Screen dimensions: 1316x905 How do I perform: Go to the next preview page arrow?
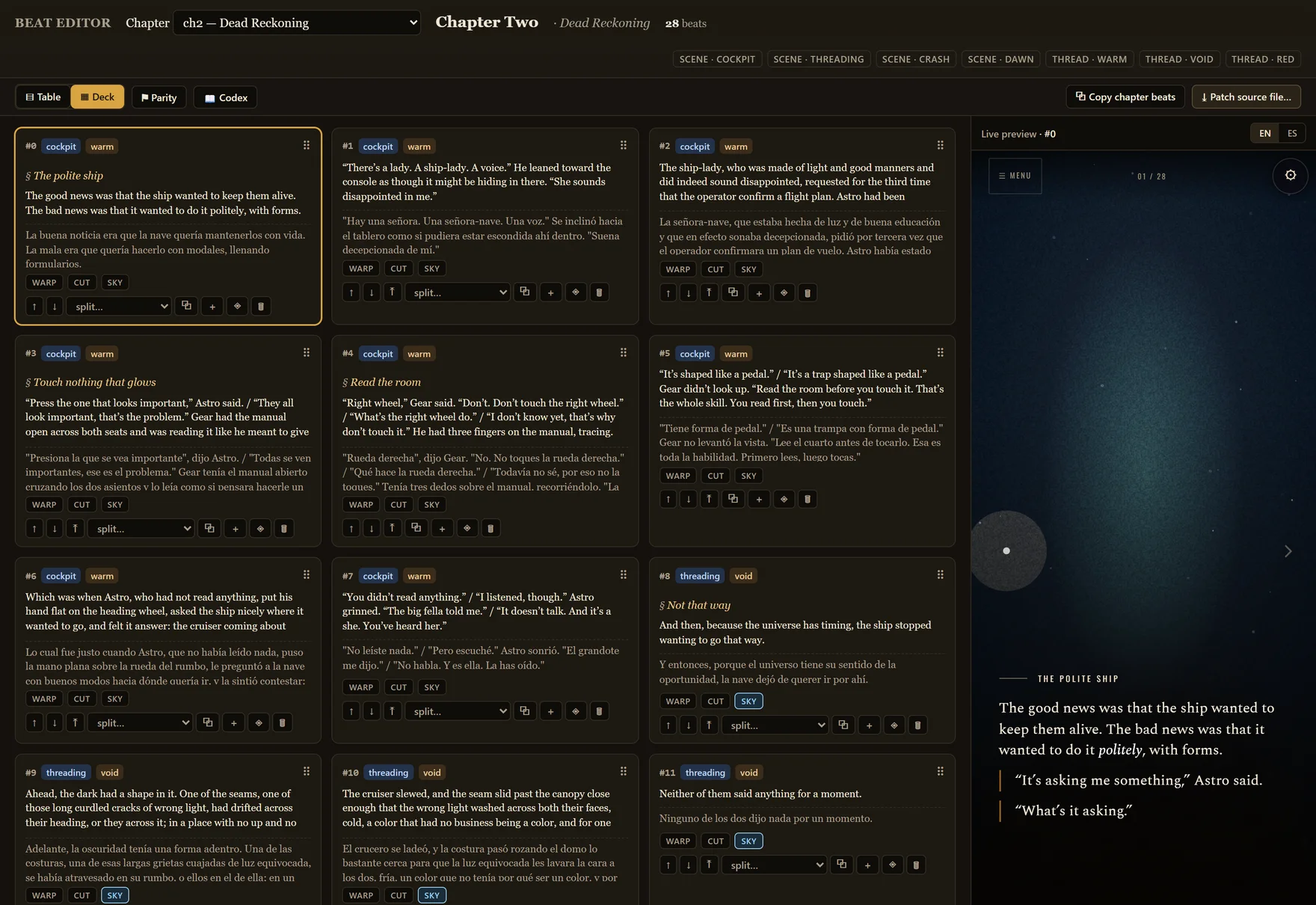(1288, 551)
